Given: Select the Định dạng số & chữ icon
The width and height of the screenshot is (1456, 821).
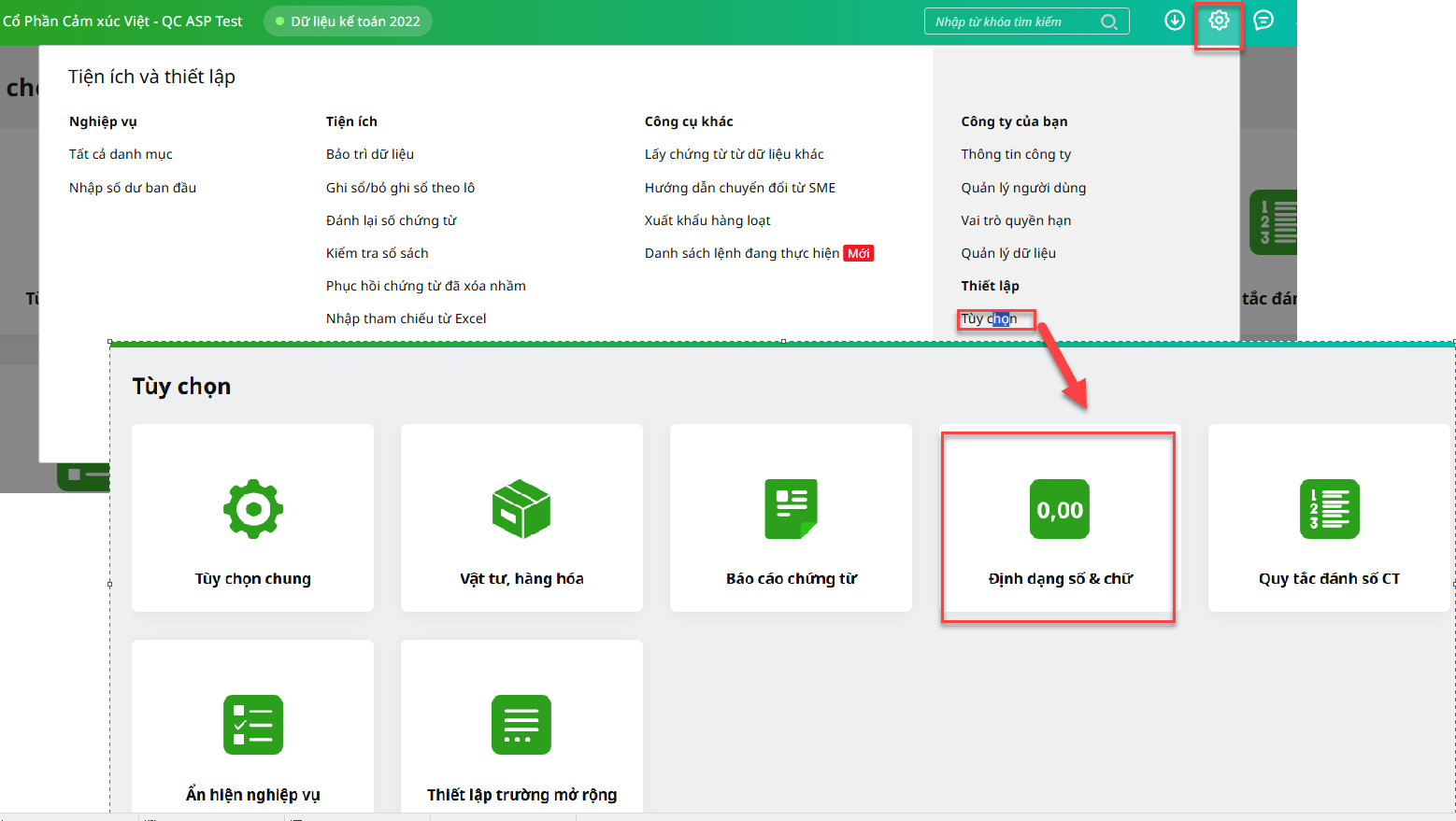Looking at the screenshot, I should (x=1059, y=510).
